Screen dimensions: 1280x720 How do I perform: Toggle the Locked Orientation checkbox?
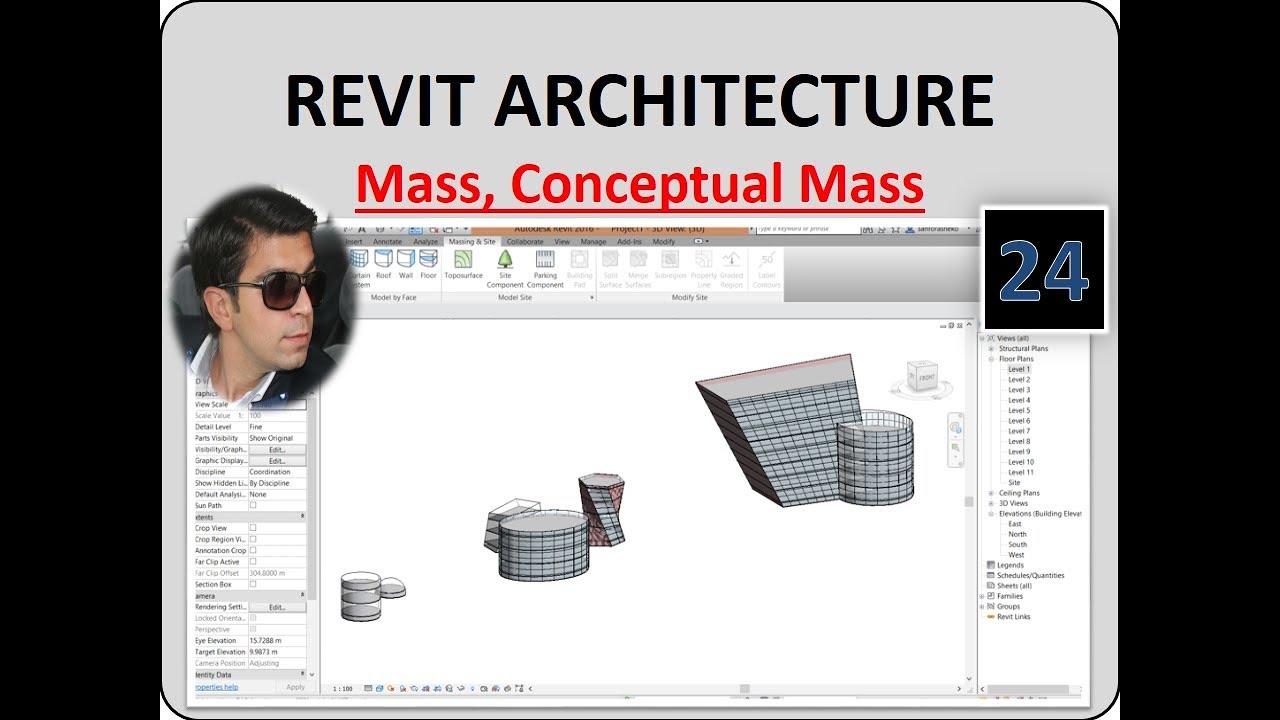tap(253, 618)
